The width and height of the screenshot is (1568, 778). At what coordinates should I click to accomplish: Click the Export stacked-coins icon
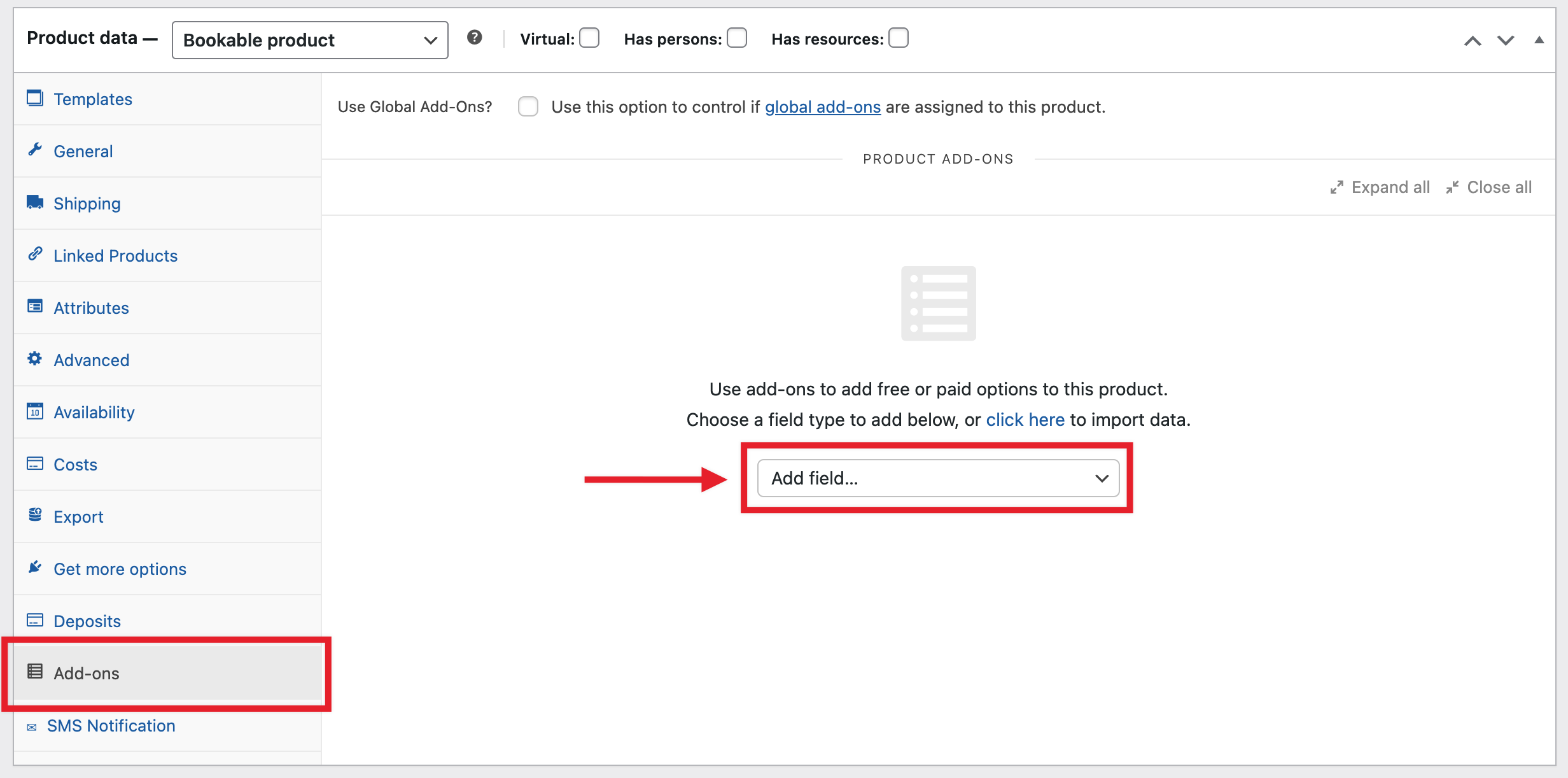(35, 514)
